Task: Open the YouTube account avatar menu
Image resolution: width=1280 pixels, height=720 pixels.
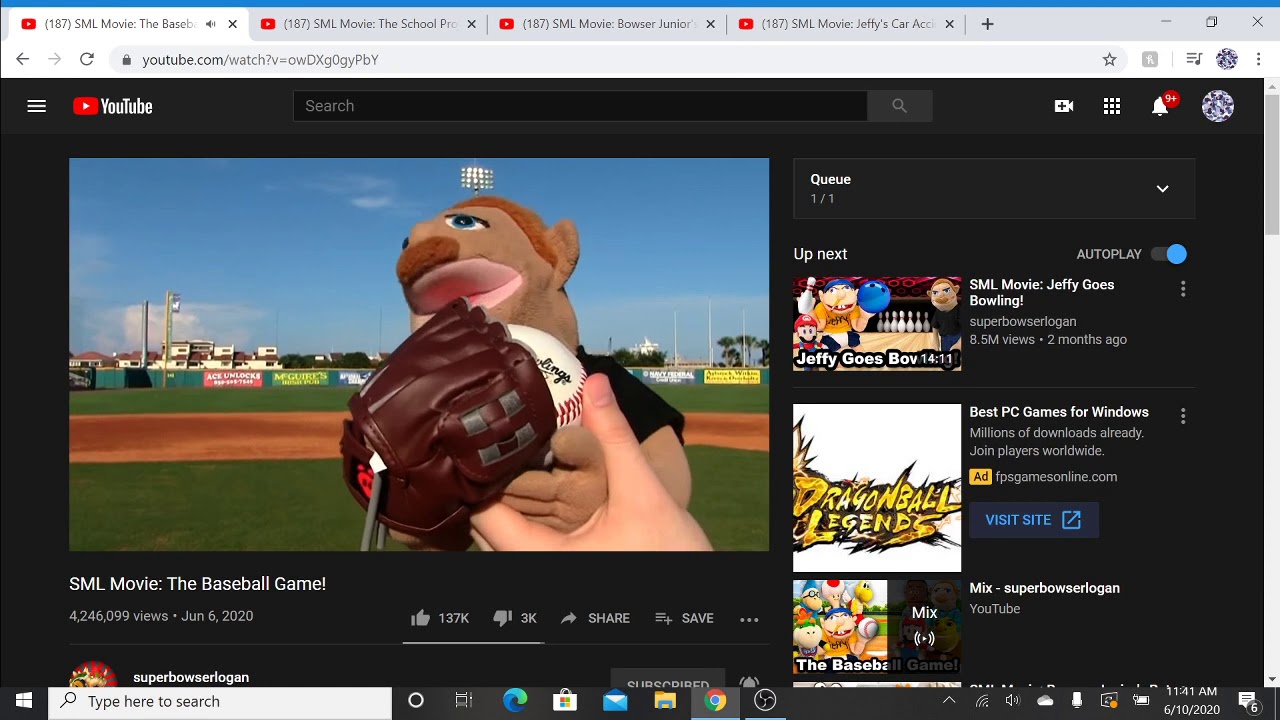Action: pos(1218,106)
